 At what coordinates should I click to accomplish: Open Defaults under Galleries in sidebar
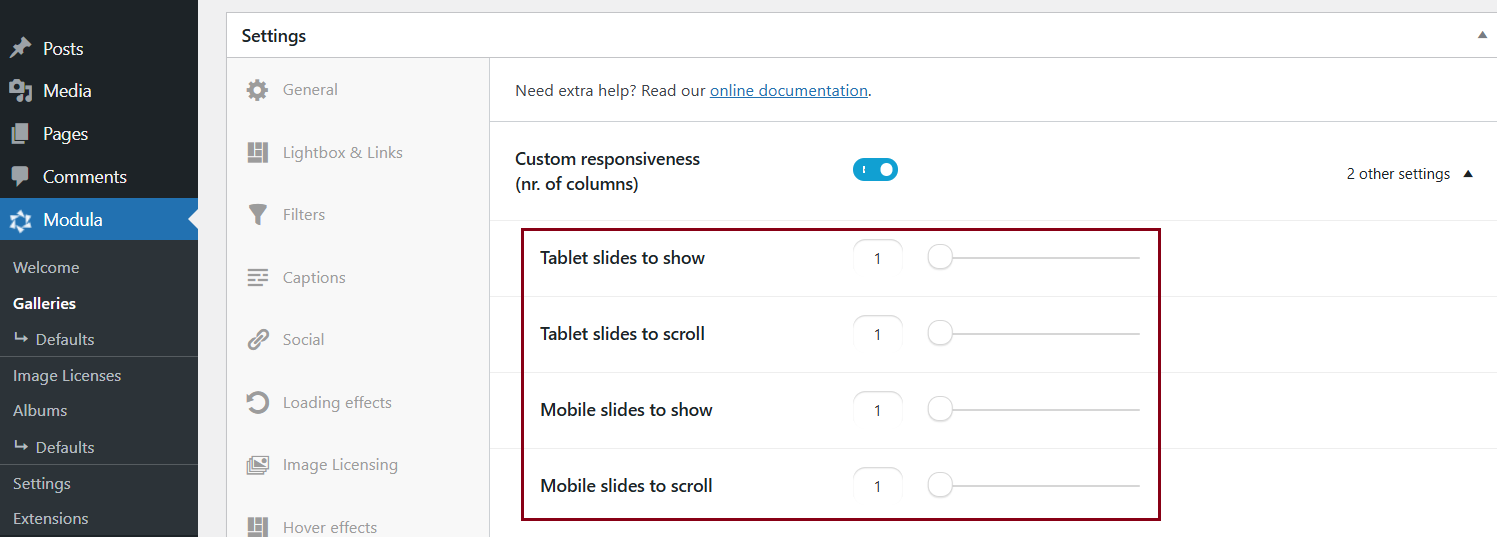pos(65,339)
